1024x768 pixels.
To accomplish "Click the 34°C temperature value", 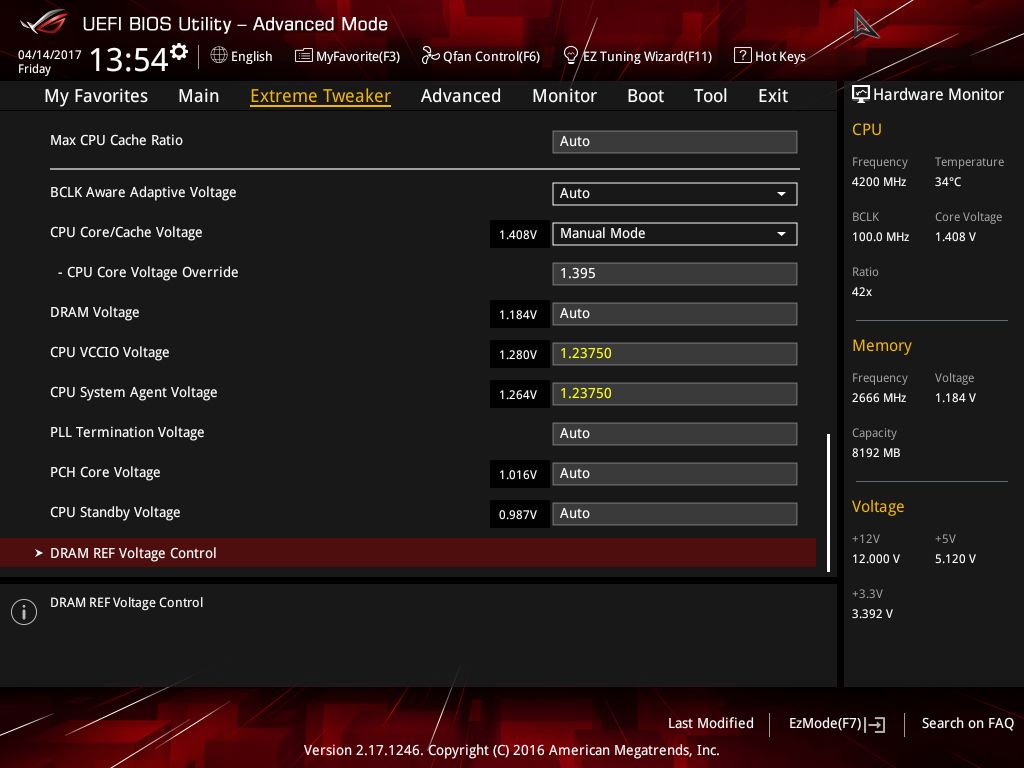I will pyautogui.click(x=948, y=182).
